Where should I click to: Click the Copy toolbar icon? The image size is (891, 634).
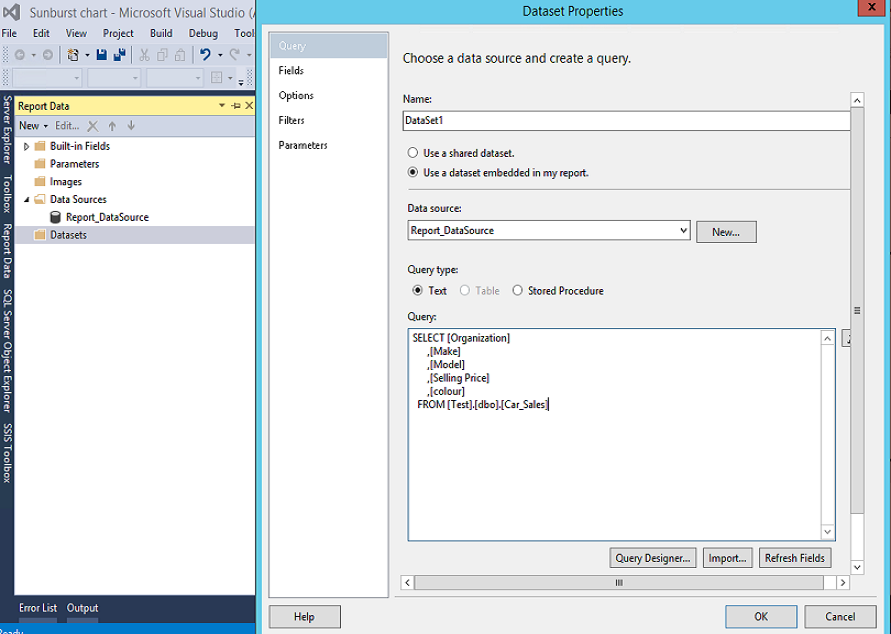pos(162,55)
